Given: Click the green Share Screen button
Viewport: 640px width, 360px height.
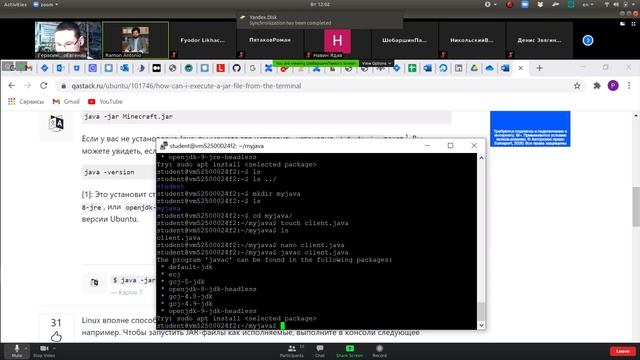Looking at the screenshot, I should coord(349,351).
